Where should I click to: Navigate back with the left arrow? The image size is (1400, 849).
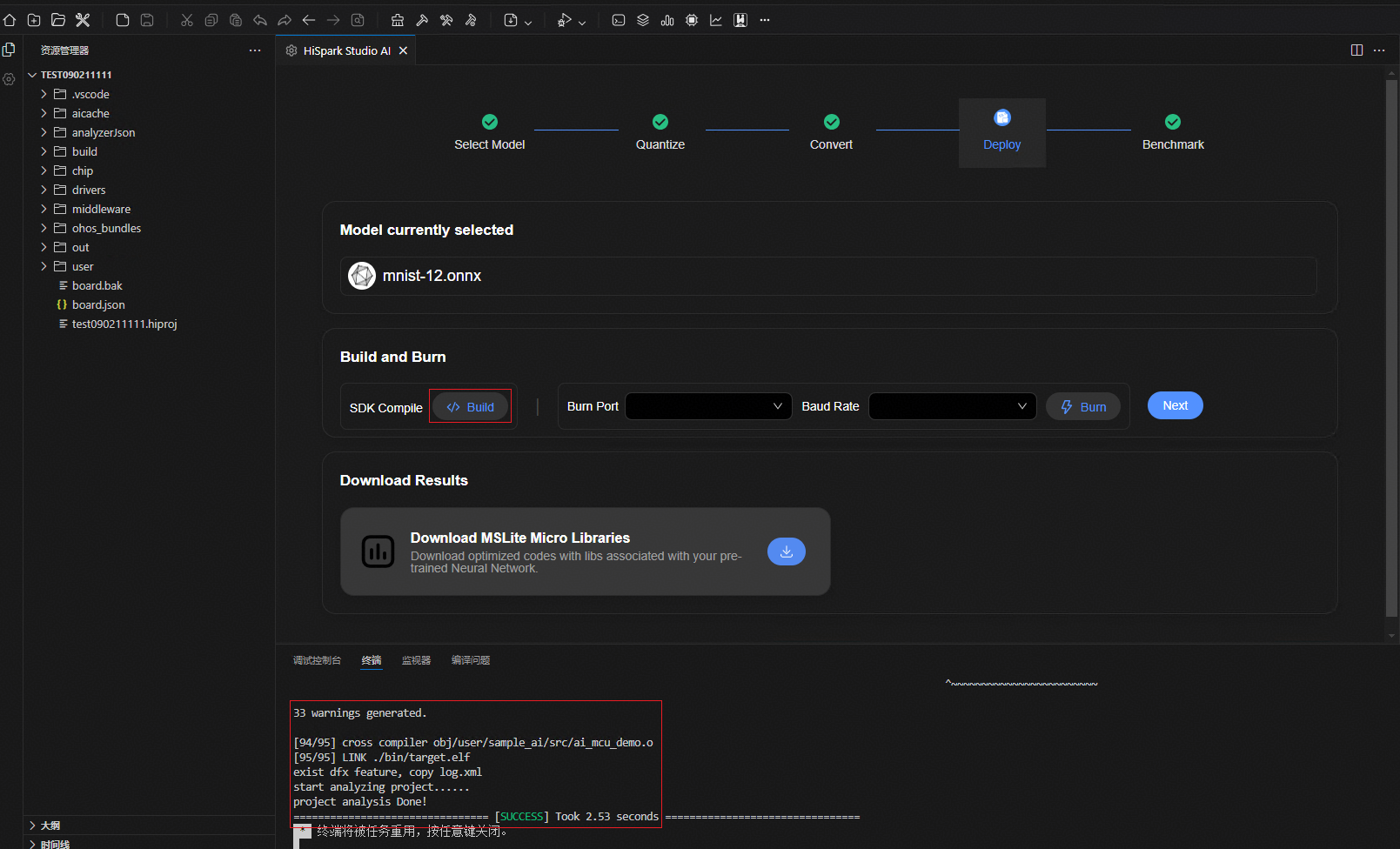coord(309,20)
